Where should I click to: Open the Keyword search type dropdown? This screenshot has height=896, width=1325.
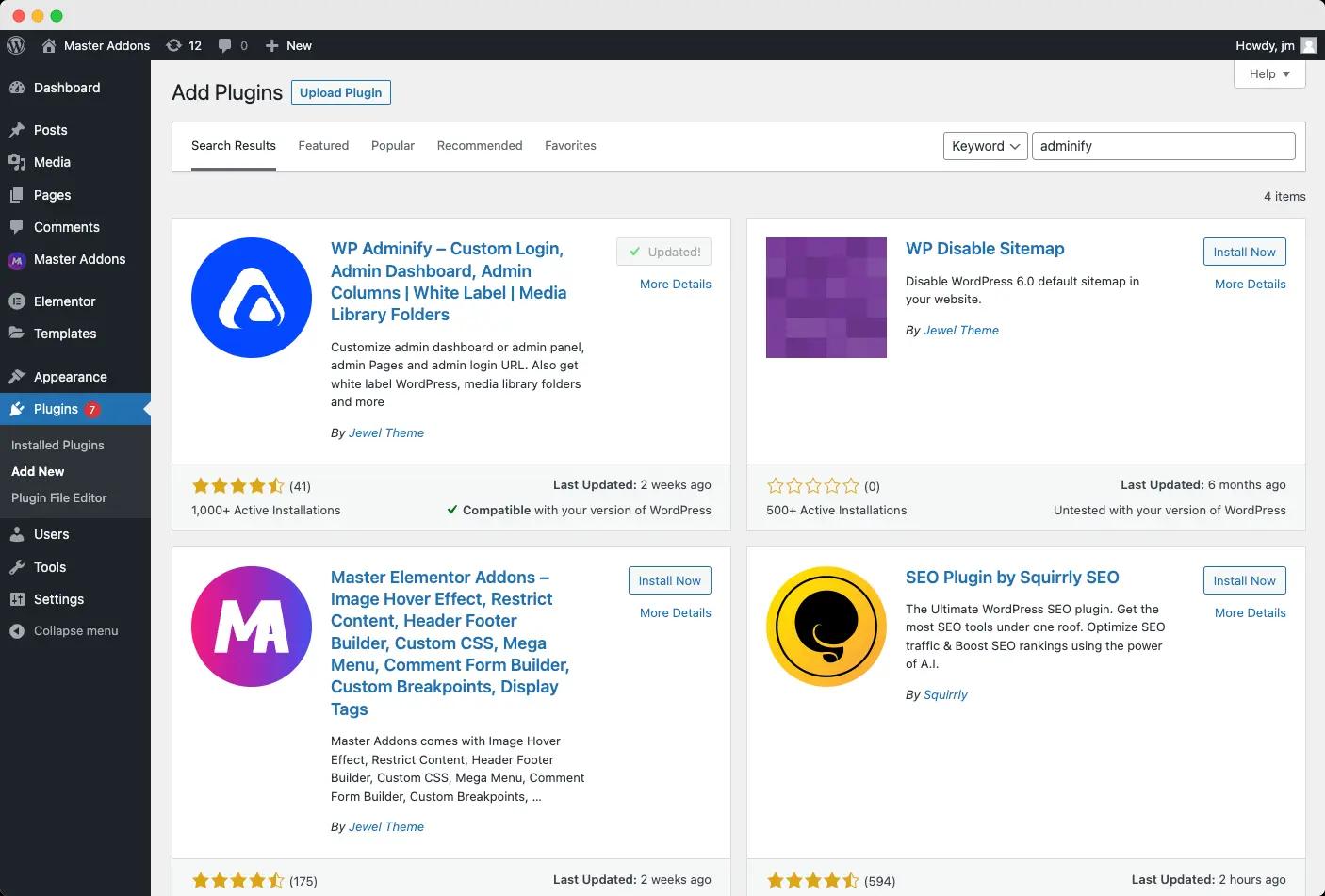pos(985,146)
